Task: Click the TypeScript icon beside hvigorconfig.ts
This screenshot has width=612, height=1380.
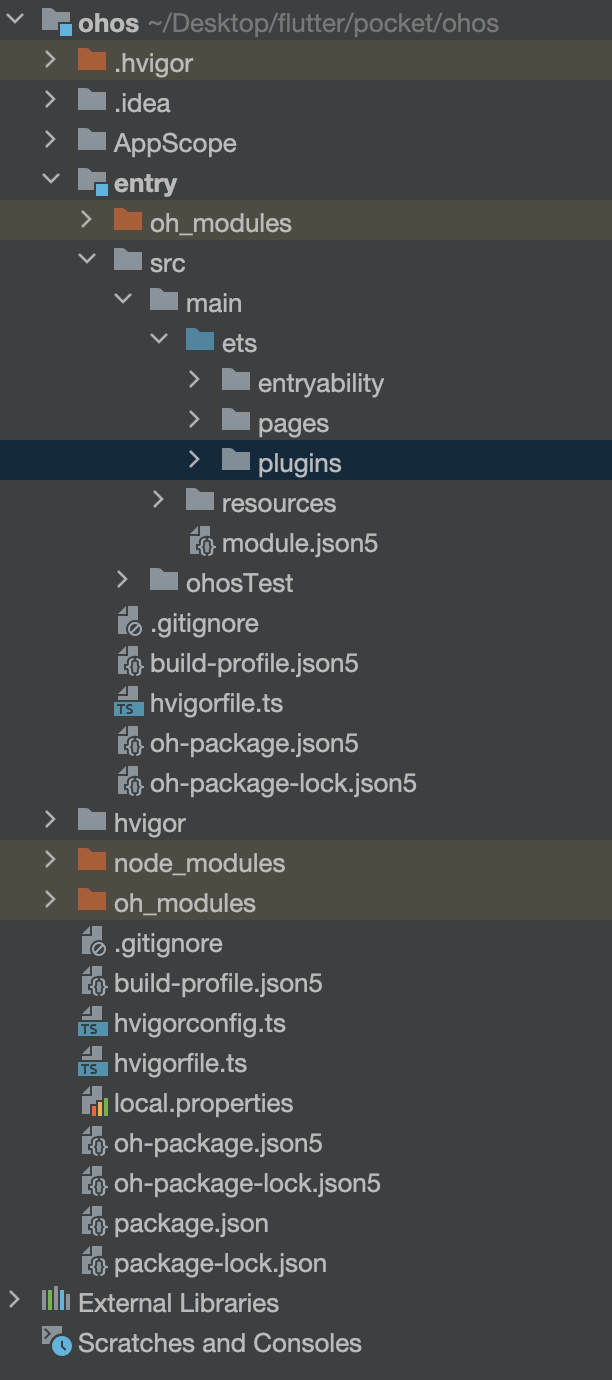Action: click(x=93, y=1023)
